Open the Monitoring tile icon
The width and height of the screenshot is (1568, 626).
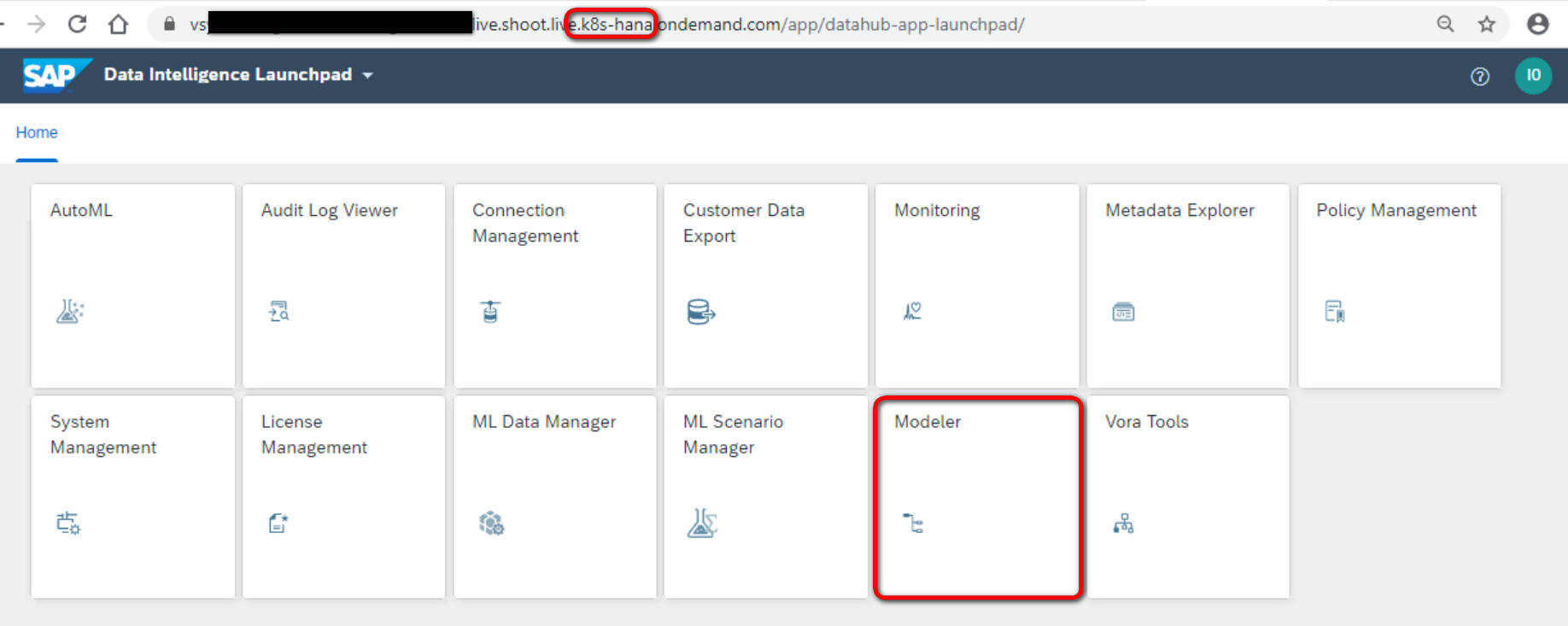coord(913,311)
